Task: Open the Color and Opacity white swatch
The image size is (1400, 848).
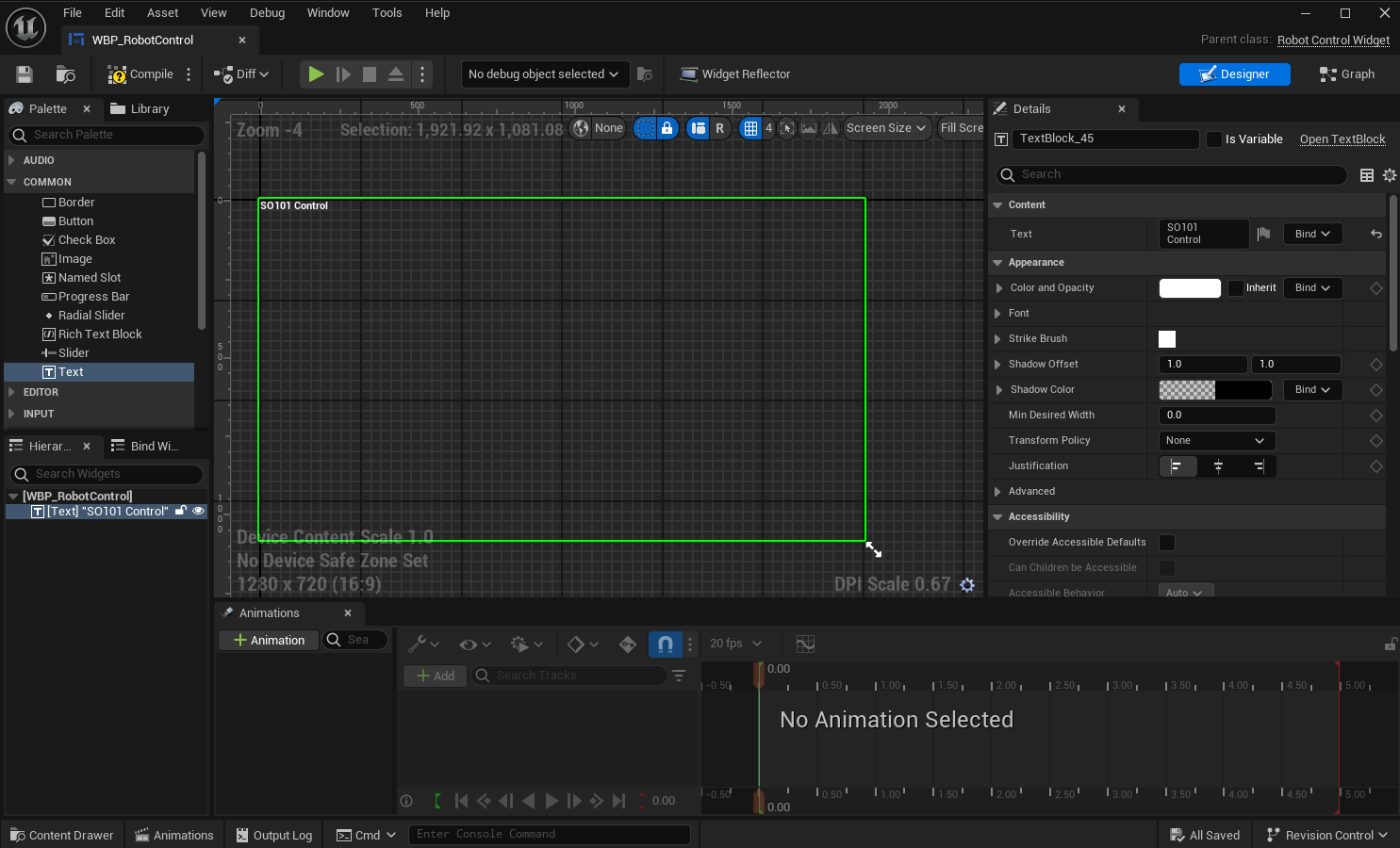Action: pos(1190,288)
